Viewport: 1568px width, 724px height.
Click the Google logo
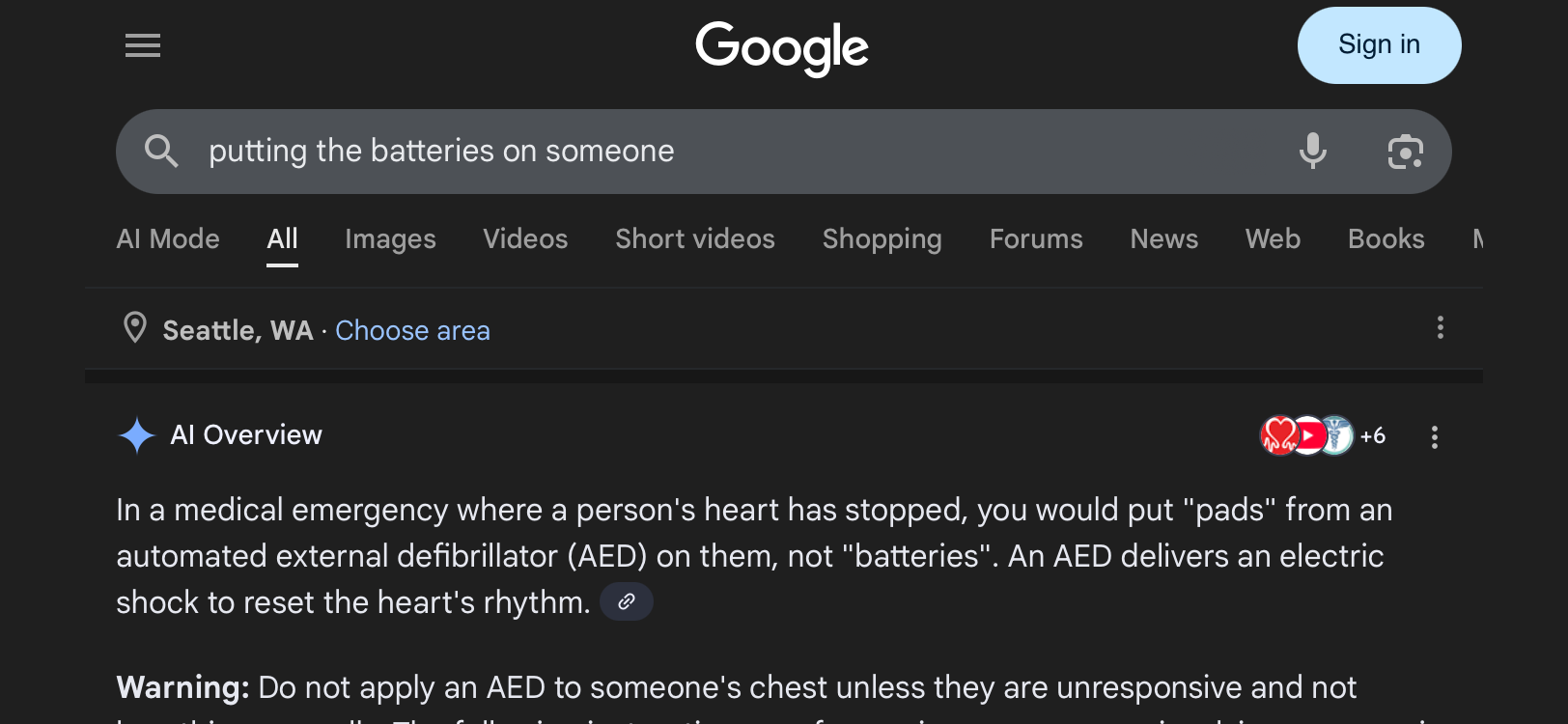point(782,48)
